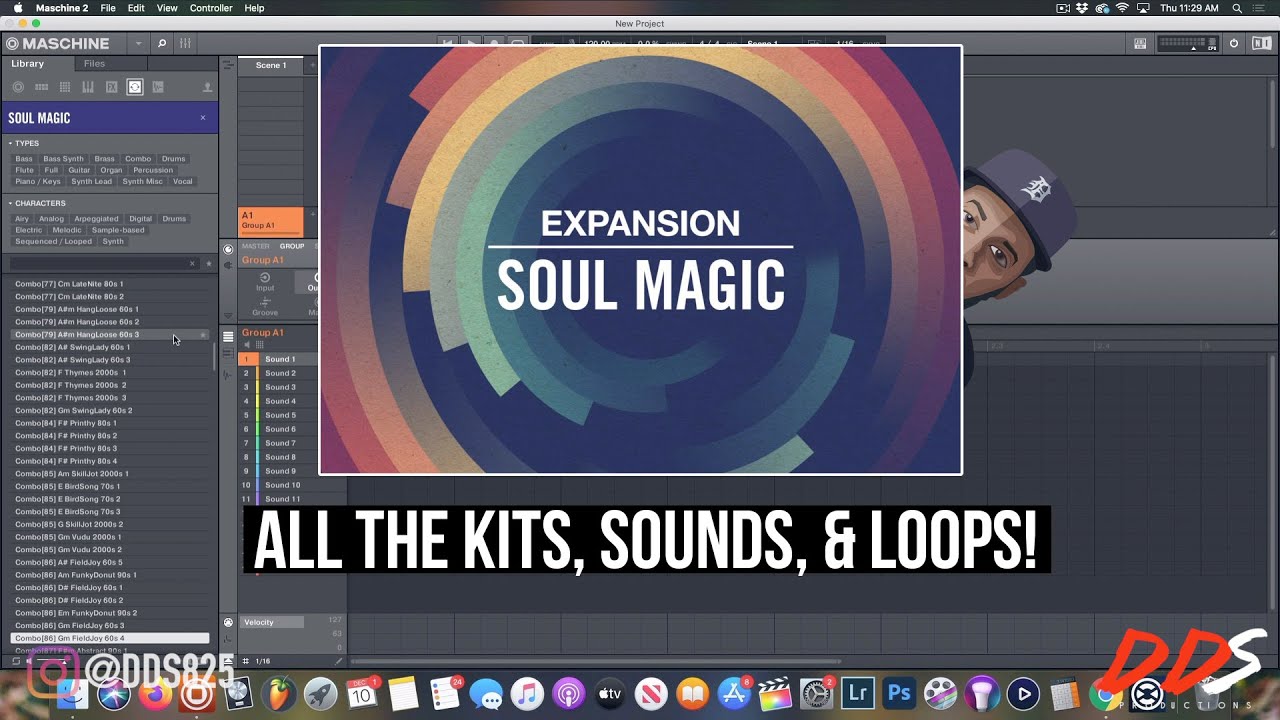Select Combo[79] A#m HangLoose 60s 3

point(110,334)
